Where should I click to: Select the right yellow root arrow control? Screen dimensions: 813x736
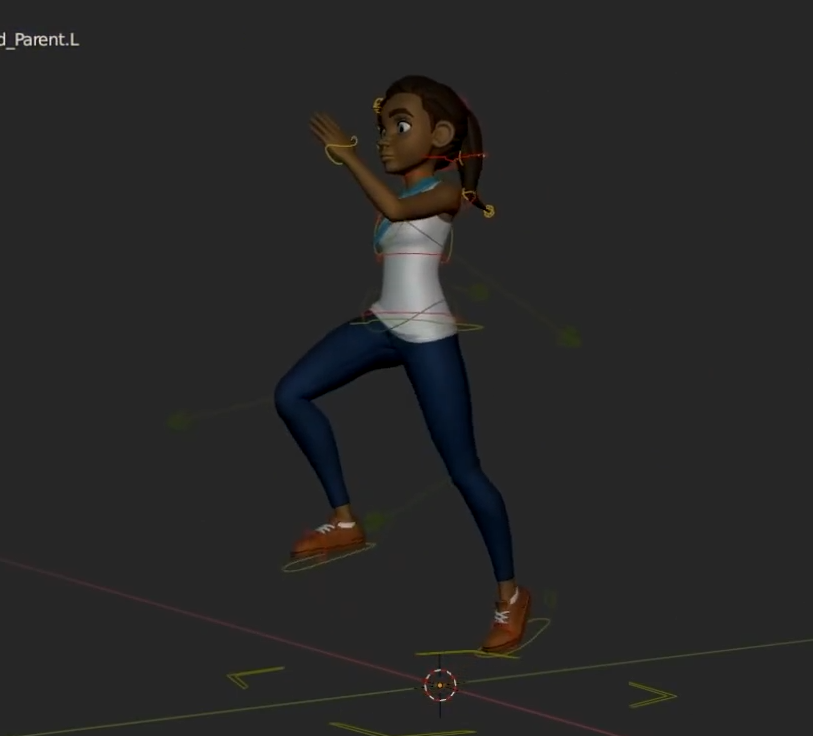tap(653, 695)
